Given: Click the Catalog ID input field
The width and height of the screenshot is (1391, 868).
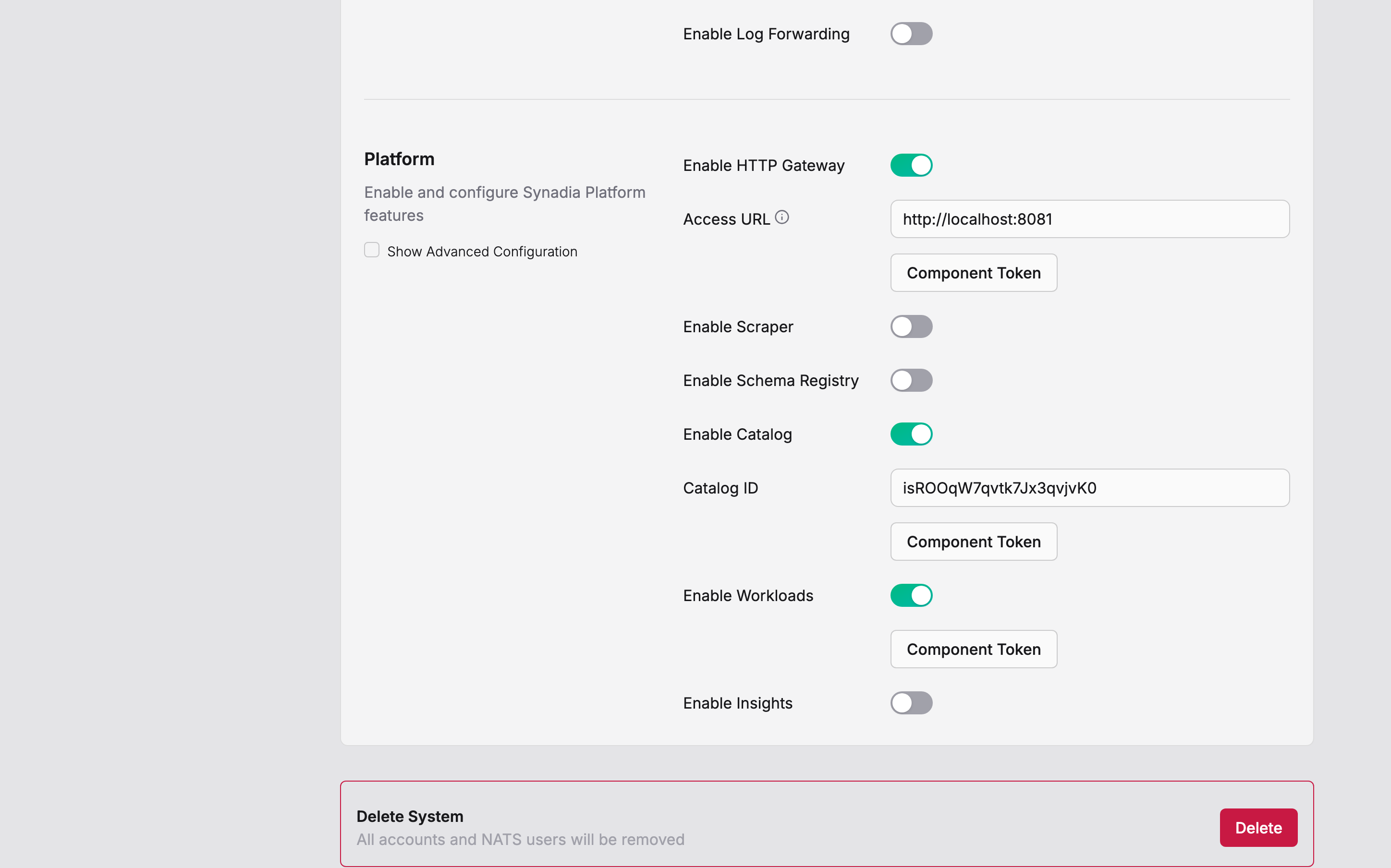Looking at the screenshot, I should [1089, 488].
